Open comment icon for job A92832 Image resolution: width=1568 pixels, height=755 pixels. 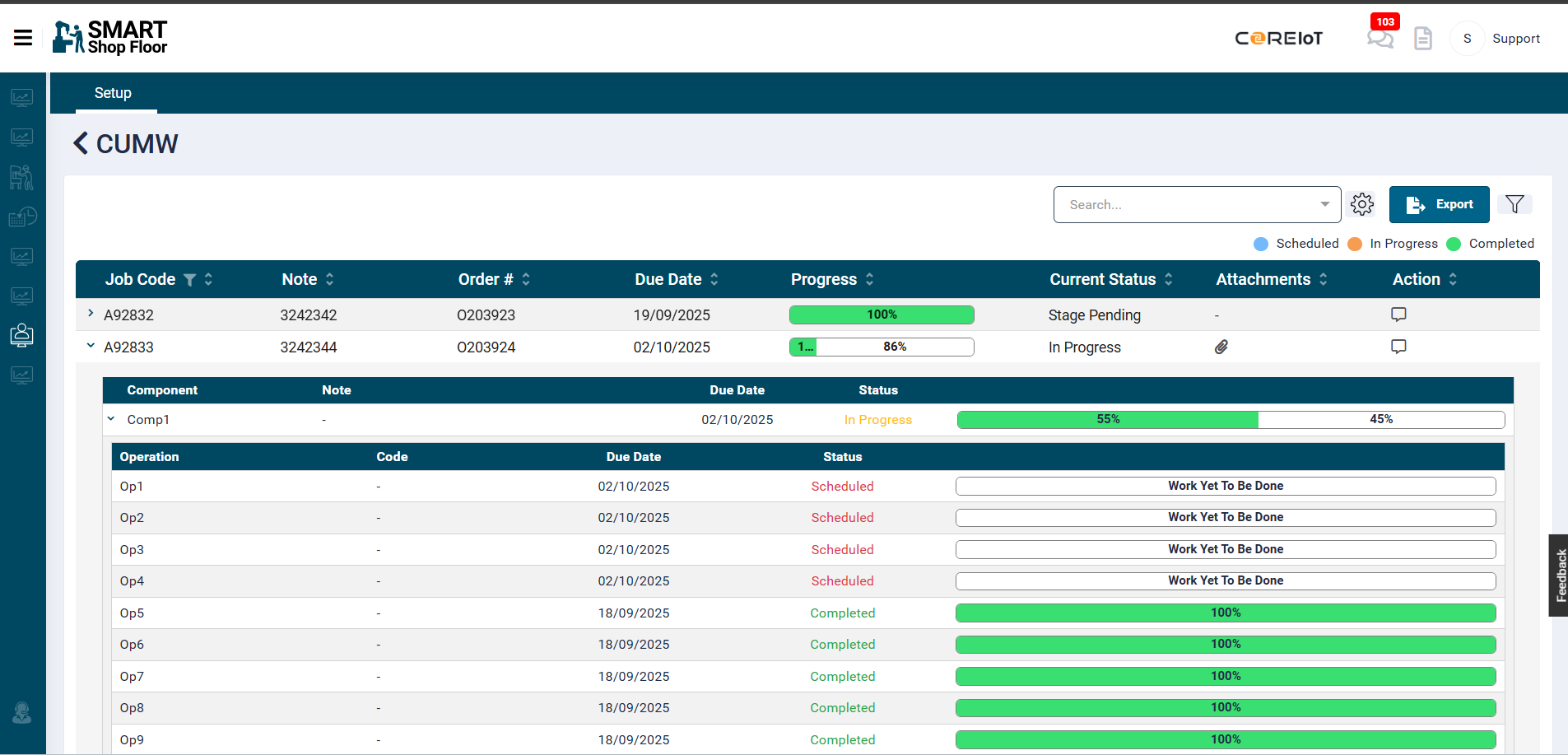1398,315
